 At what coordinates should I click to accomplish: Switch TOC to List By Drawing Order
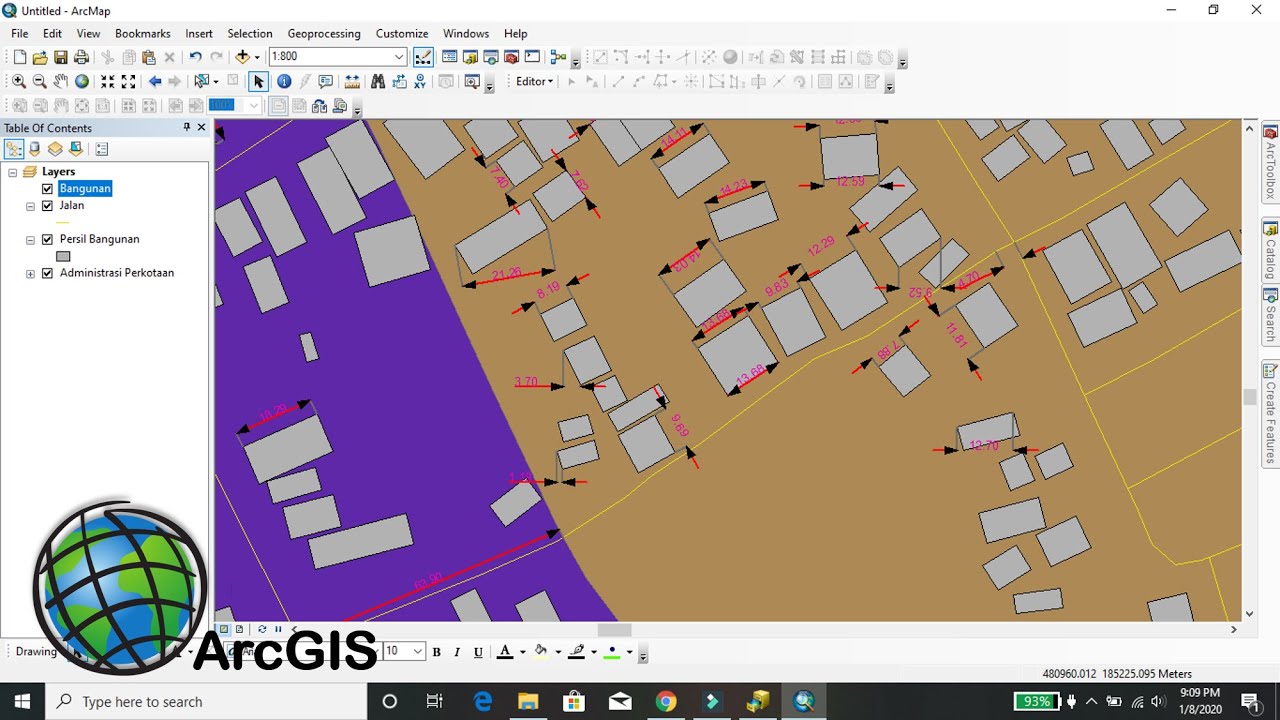tap(14, 149)
